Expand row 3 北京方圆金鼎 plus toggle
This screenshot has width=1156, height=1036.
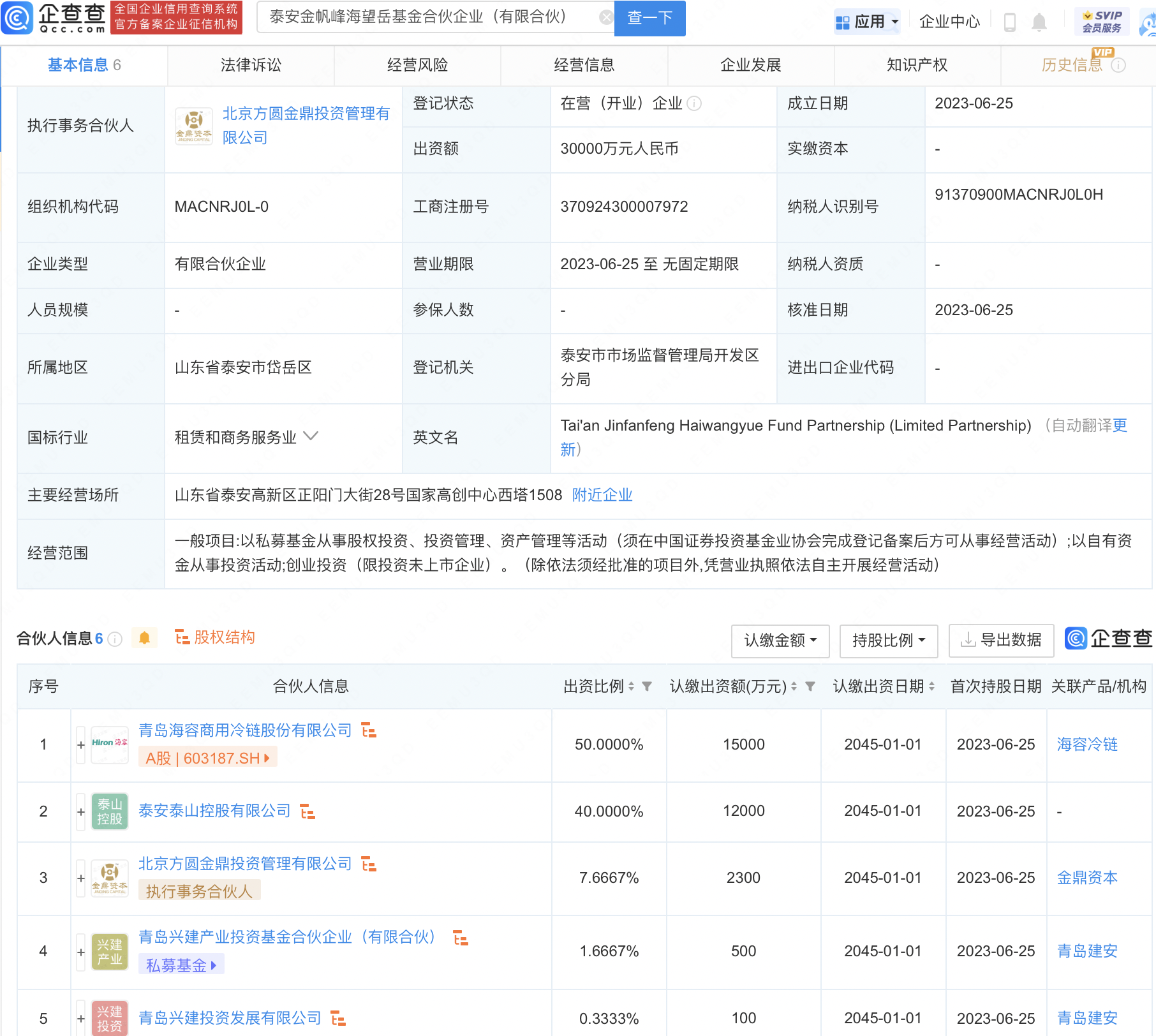click(x=81, y=878)
